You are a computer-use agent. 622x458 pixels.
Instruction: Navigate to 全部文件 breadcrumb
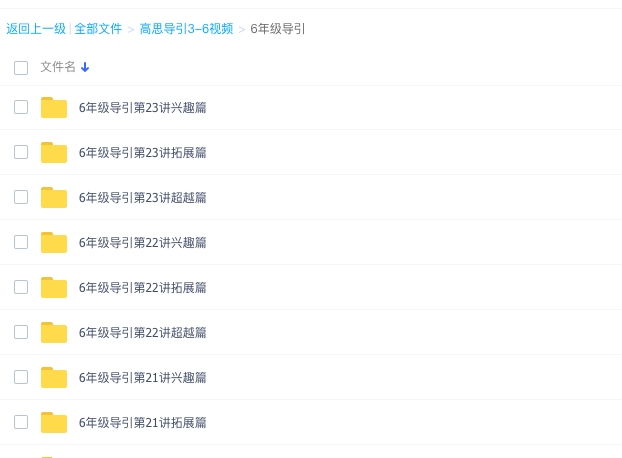[98, 29]
